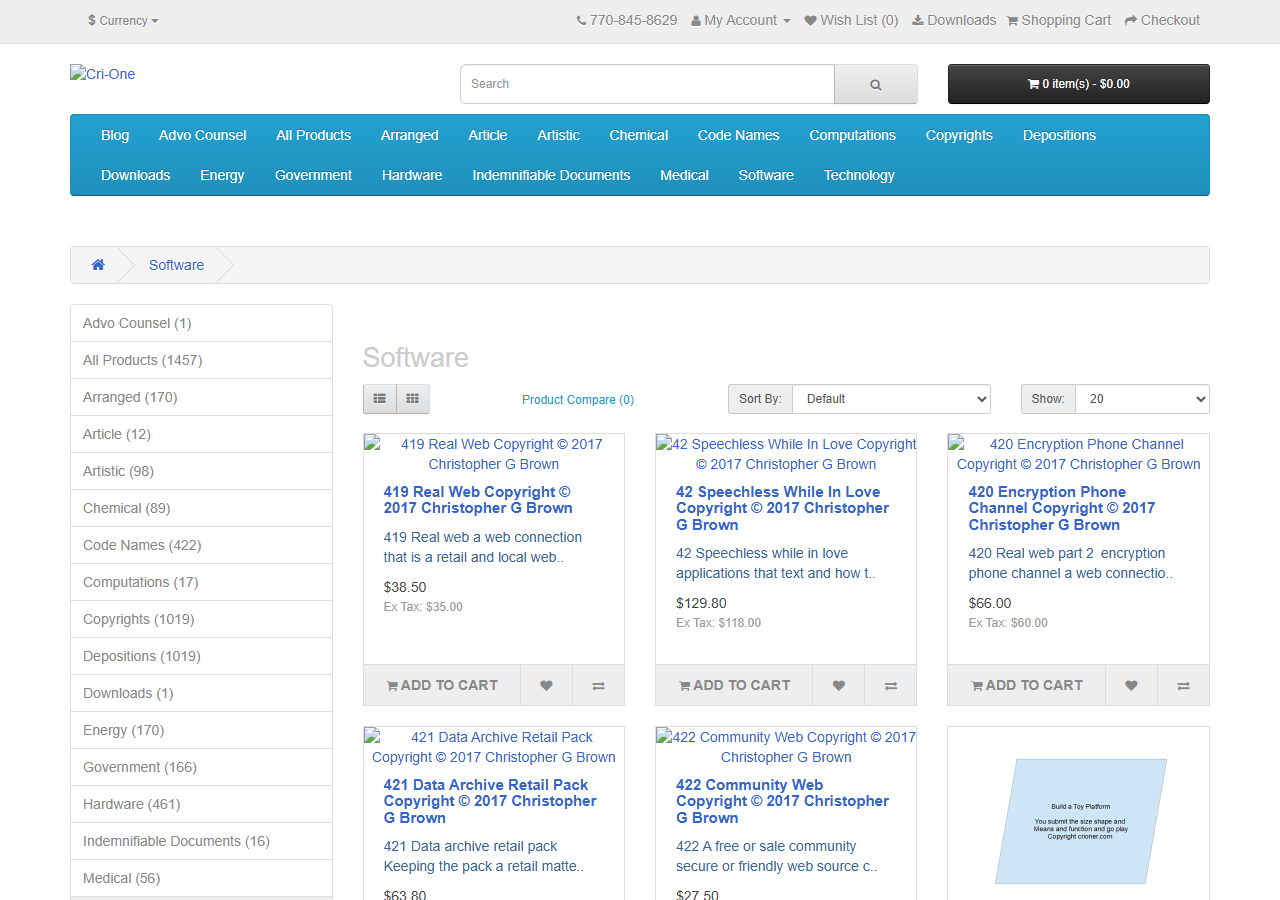The height and width of the screenshot is (900, 1280).
Task: Click Software in the breadcrumb
Action: pos(176,265)
